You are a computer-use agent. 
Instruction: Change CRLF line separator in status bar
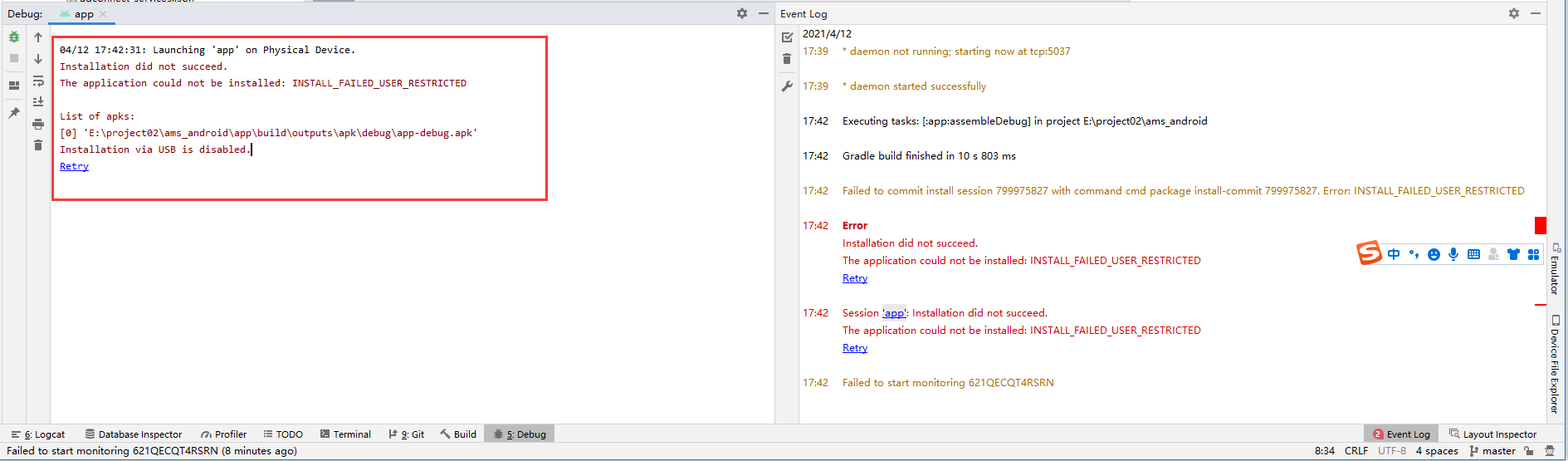[1356, 451]
